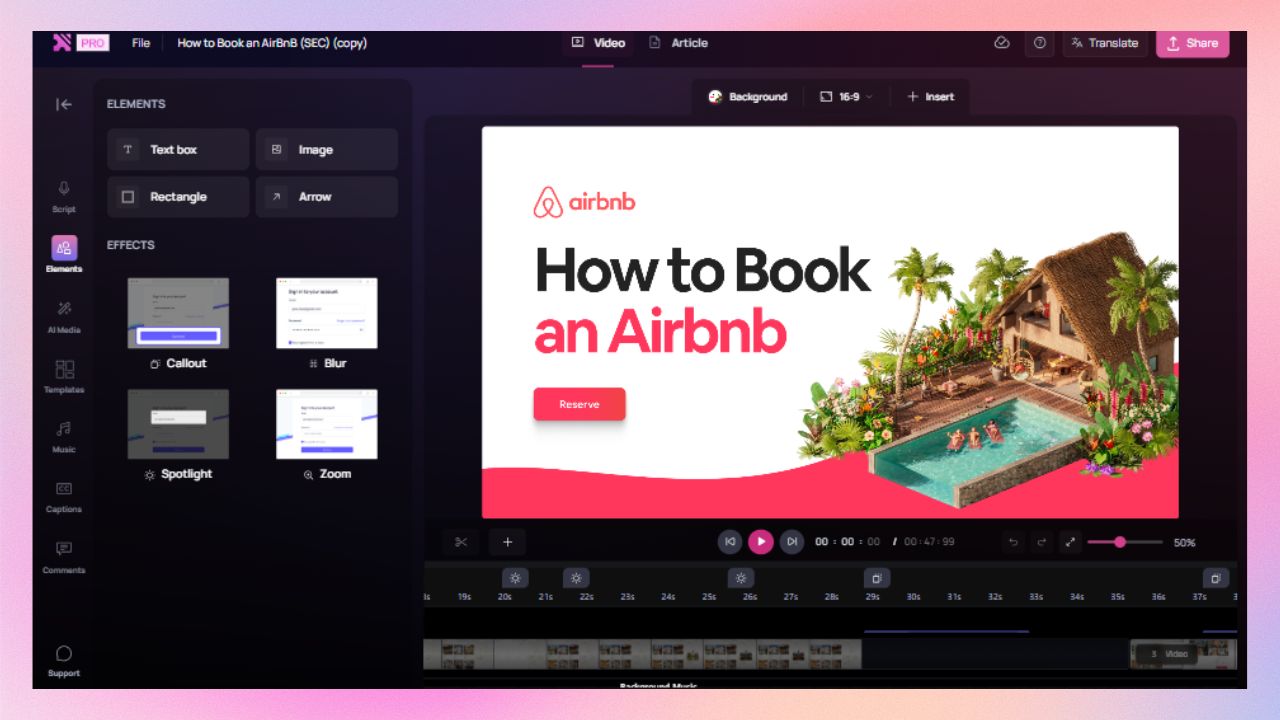Collapse the Elements side panel
This screenshot has width=1280, height=720.
pos(64,104)
